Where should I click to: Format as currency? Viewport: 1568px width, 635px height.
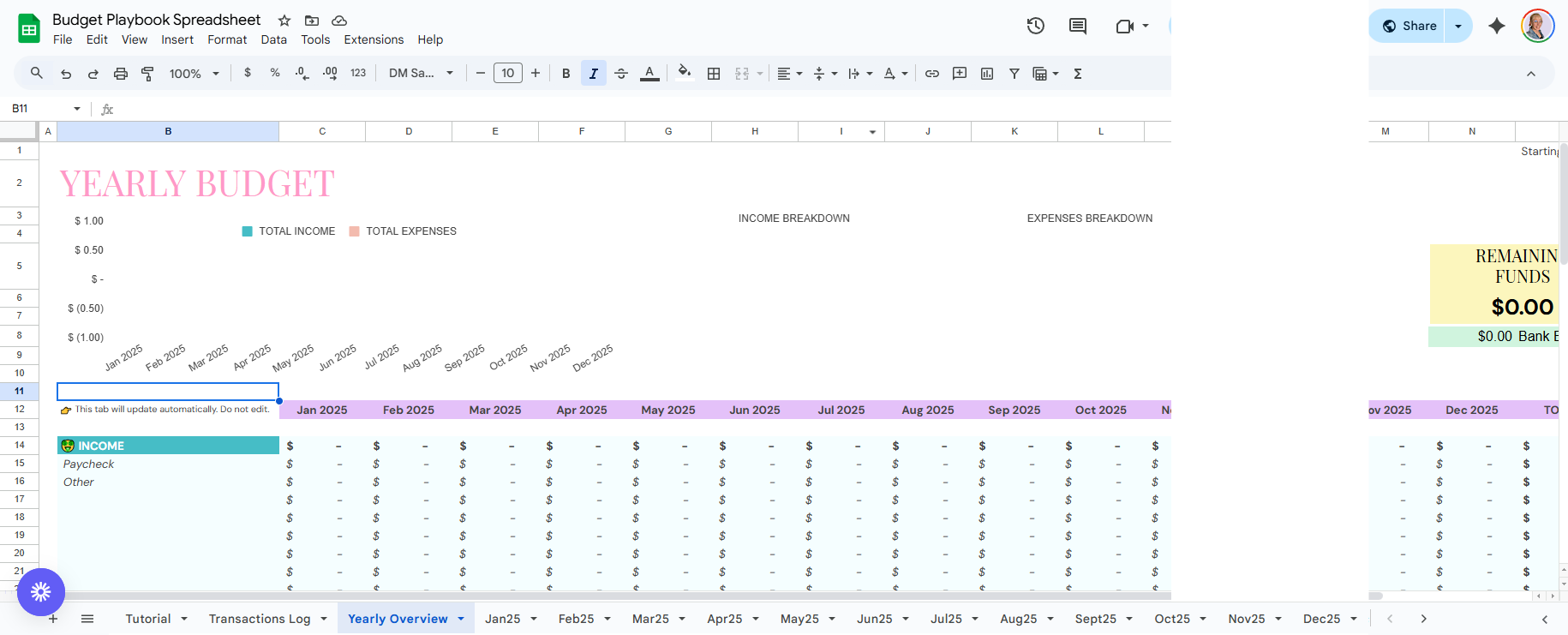(x=248, y=73)
